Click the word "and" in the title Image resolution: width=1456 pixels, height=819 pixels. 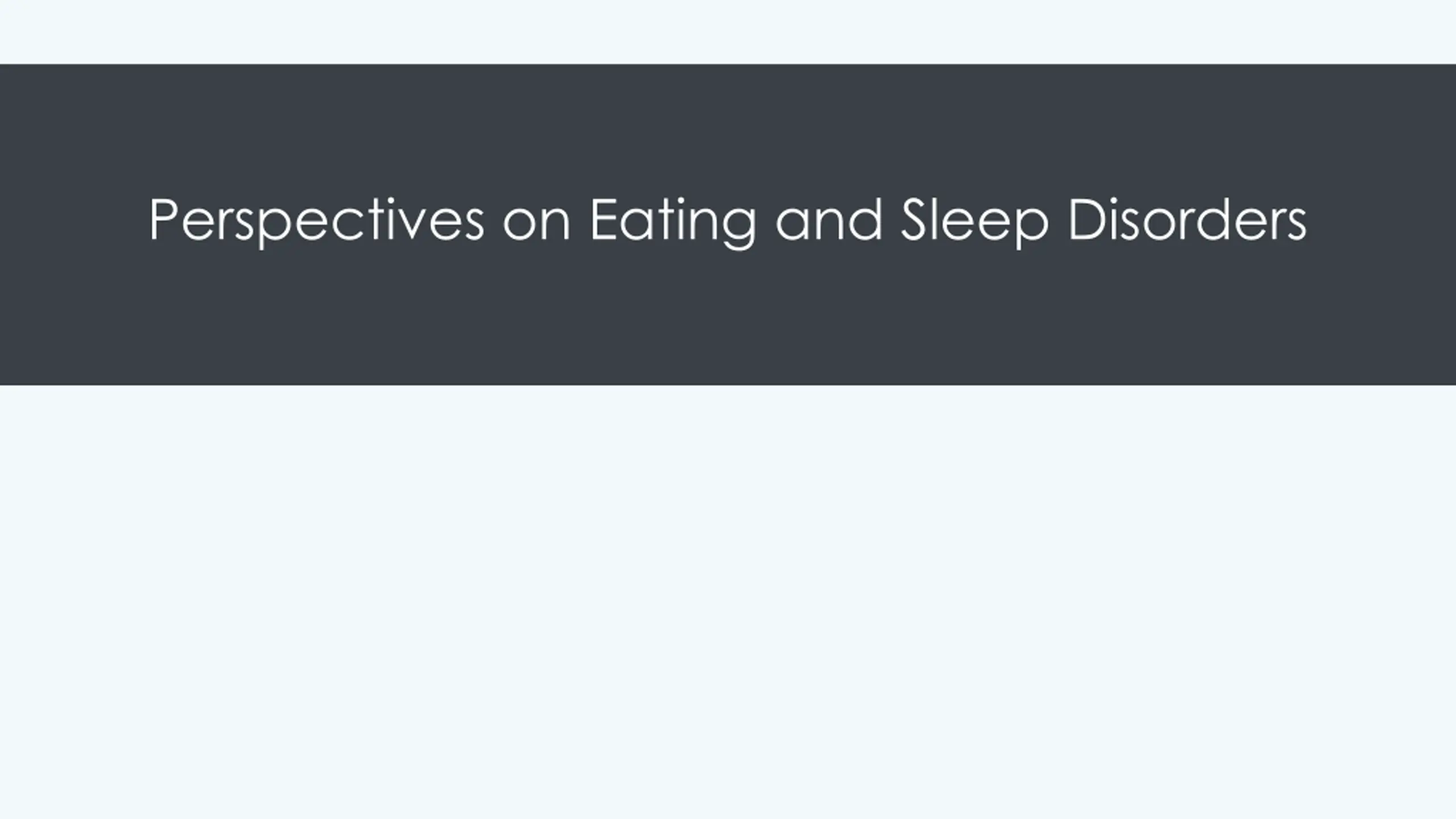[829, 219]
